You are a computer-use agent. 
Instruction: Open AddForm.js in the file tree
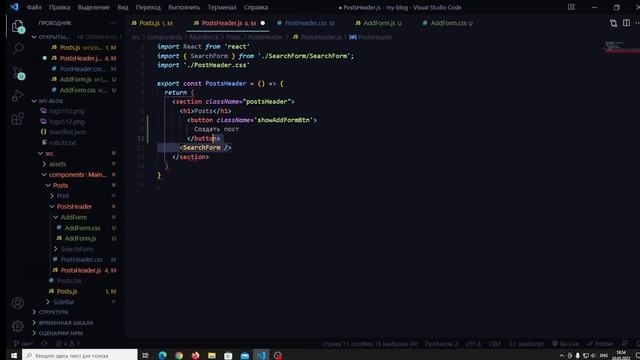(x=80, y=238)
